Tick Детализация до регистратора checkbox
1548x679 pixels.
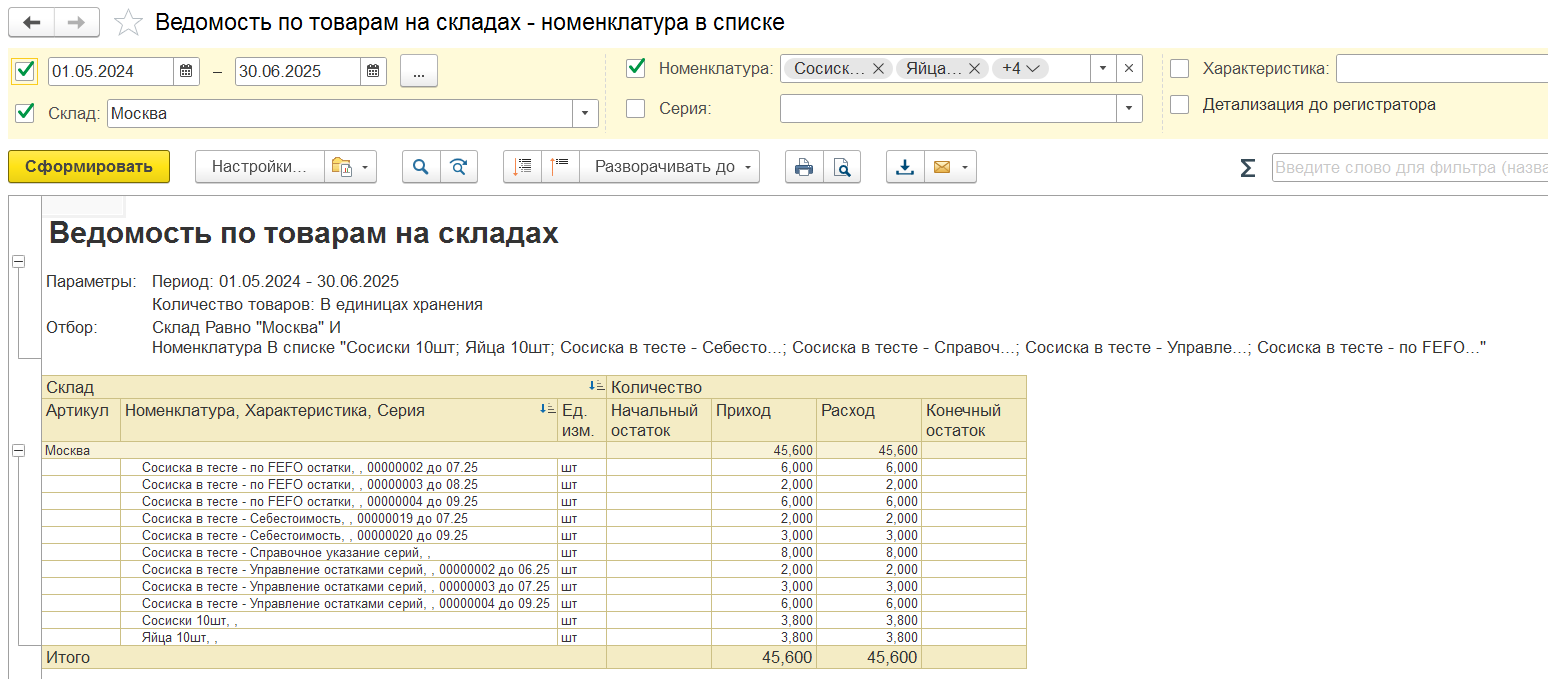1180,104
